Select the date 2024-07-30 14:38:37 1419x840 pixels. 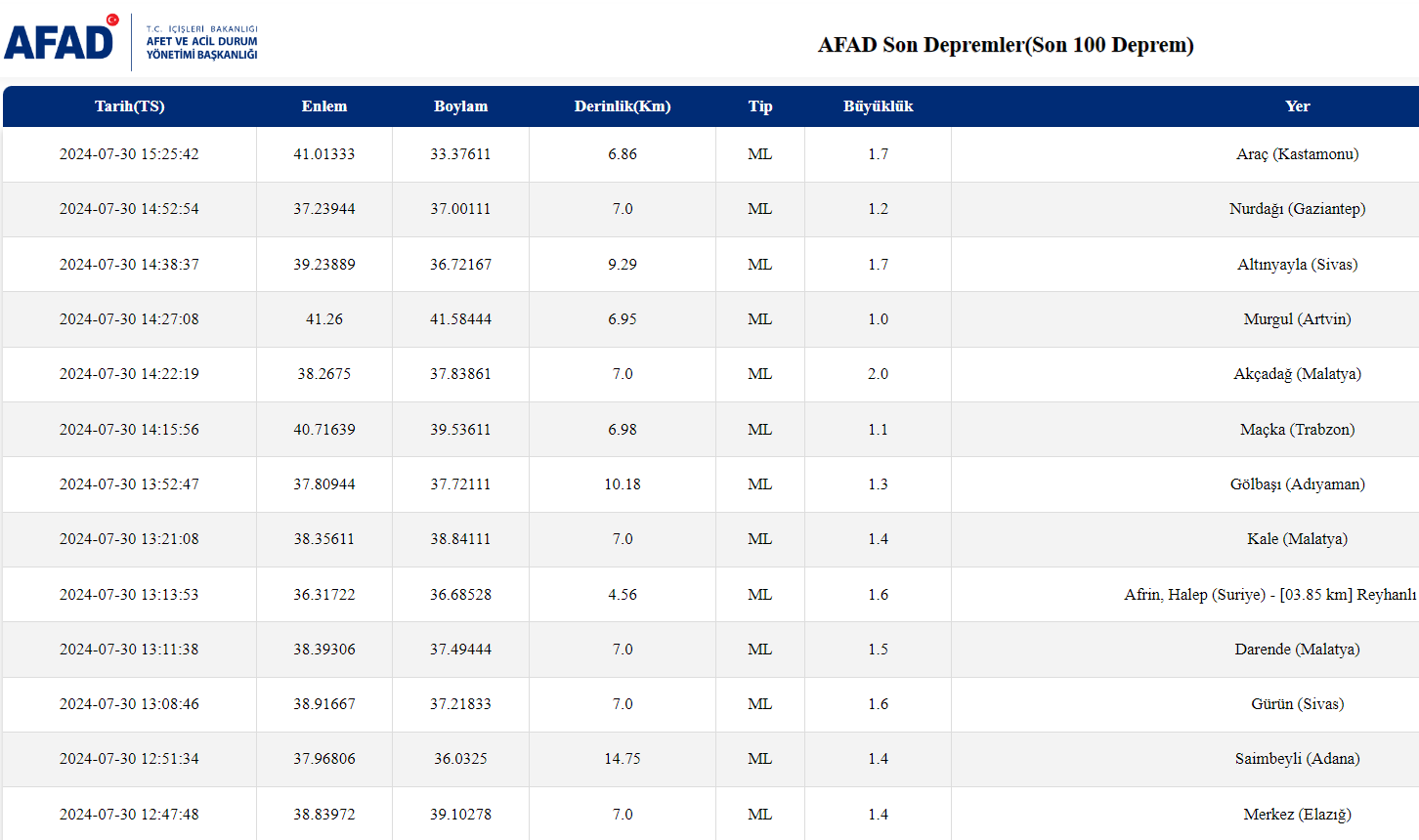(129, 265)
